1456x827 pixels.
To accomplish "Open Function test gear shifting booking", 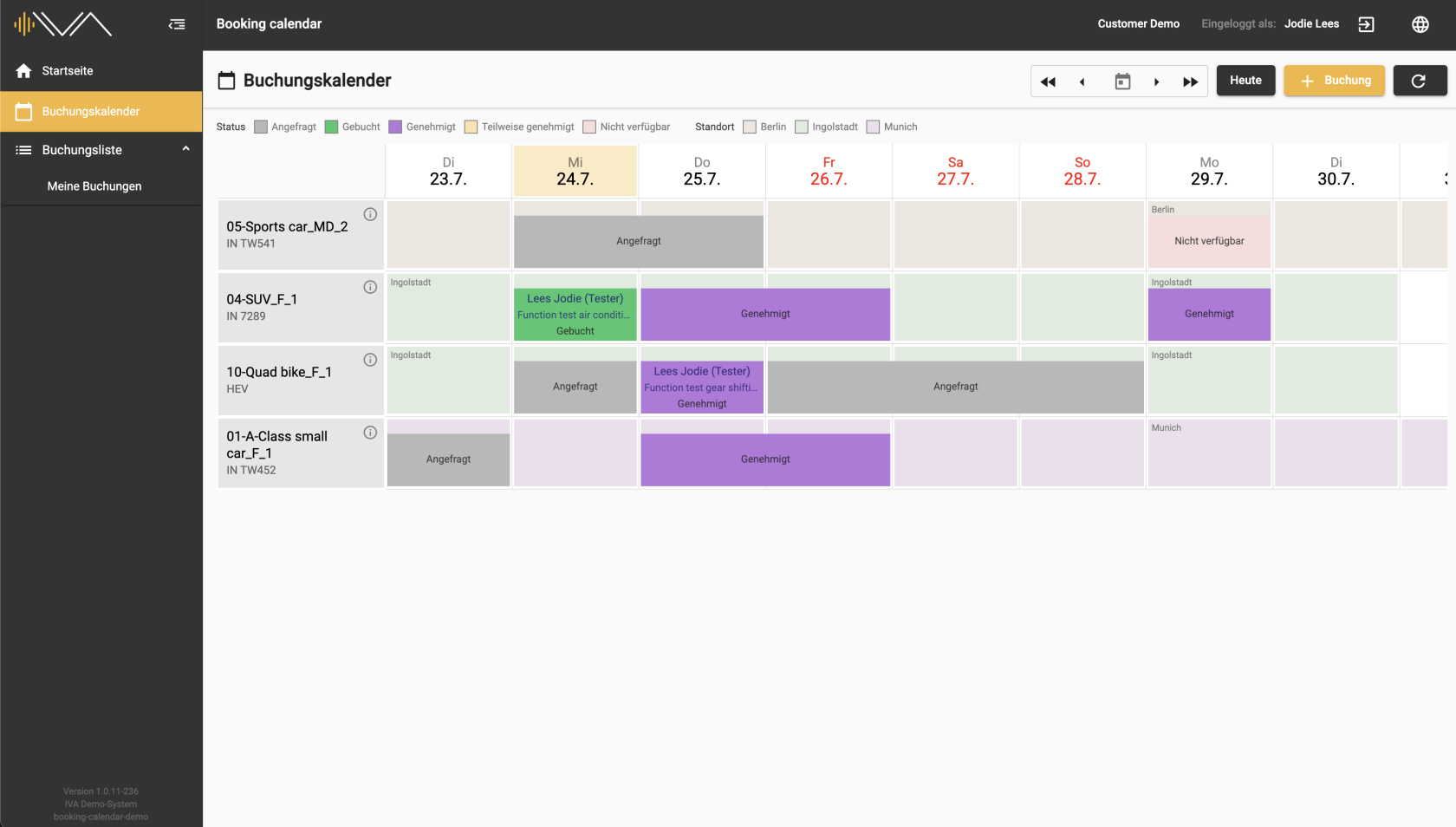I will 702,387.
